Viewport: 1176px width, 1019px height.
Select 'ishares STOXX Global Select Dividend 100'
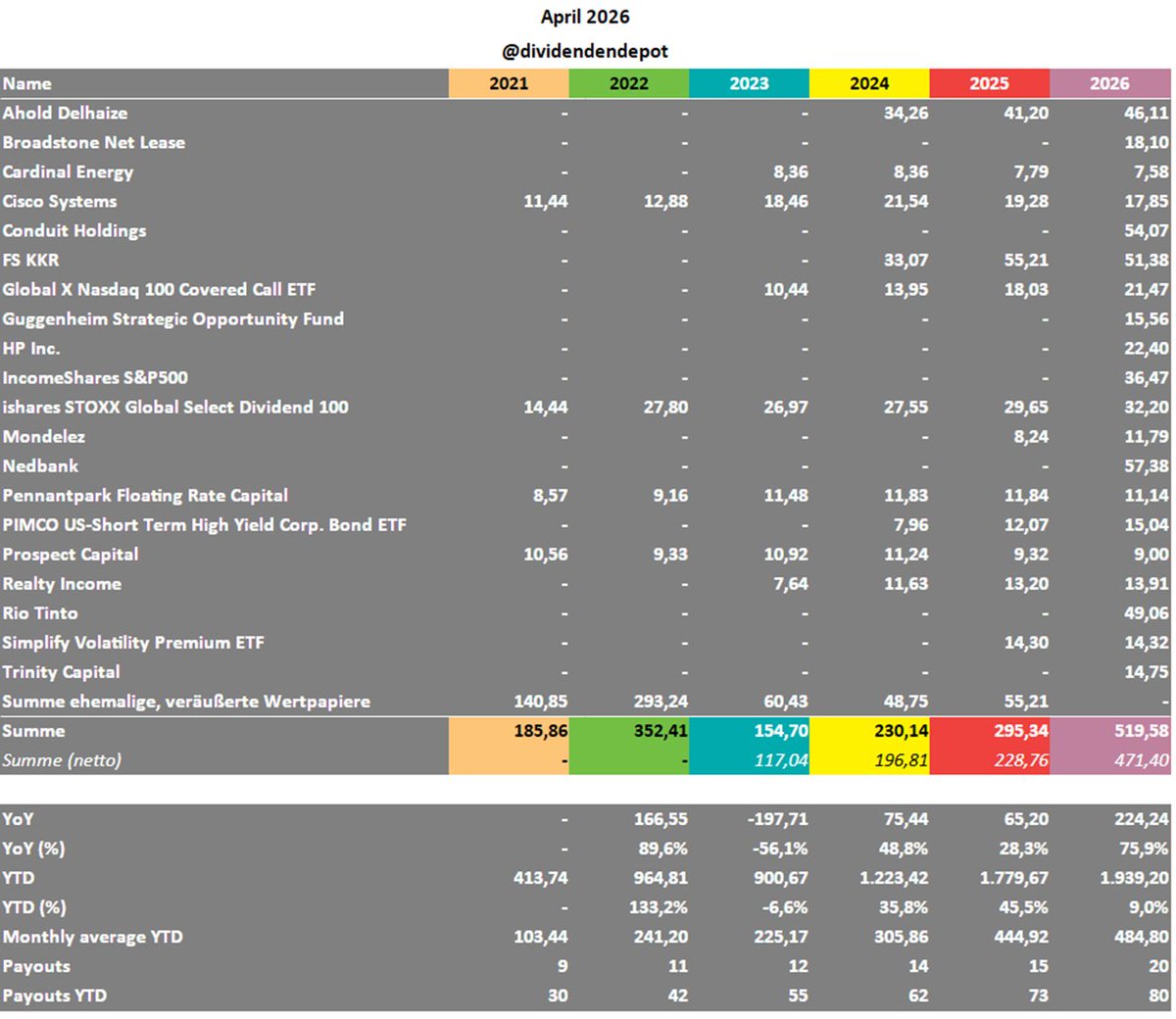click(x=175, y=407)
